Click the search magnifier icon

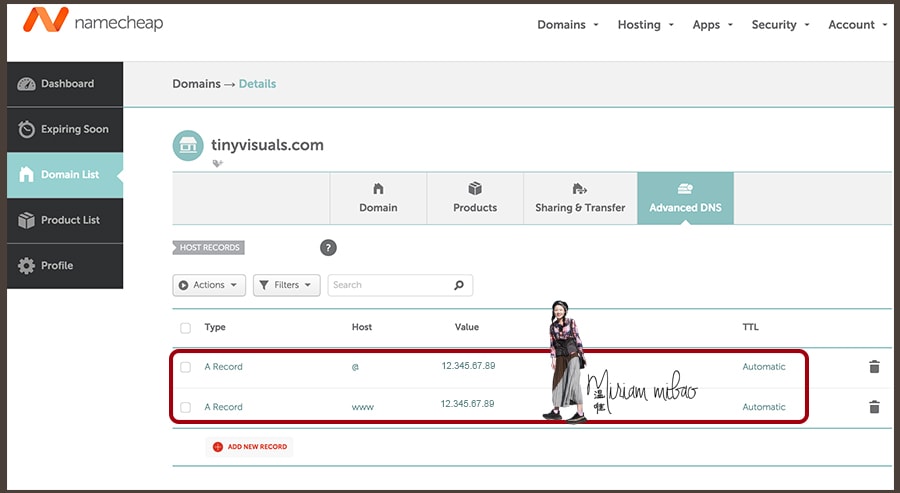click(459, 285)
